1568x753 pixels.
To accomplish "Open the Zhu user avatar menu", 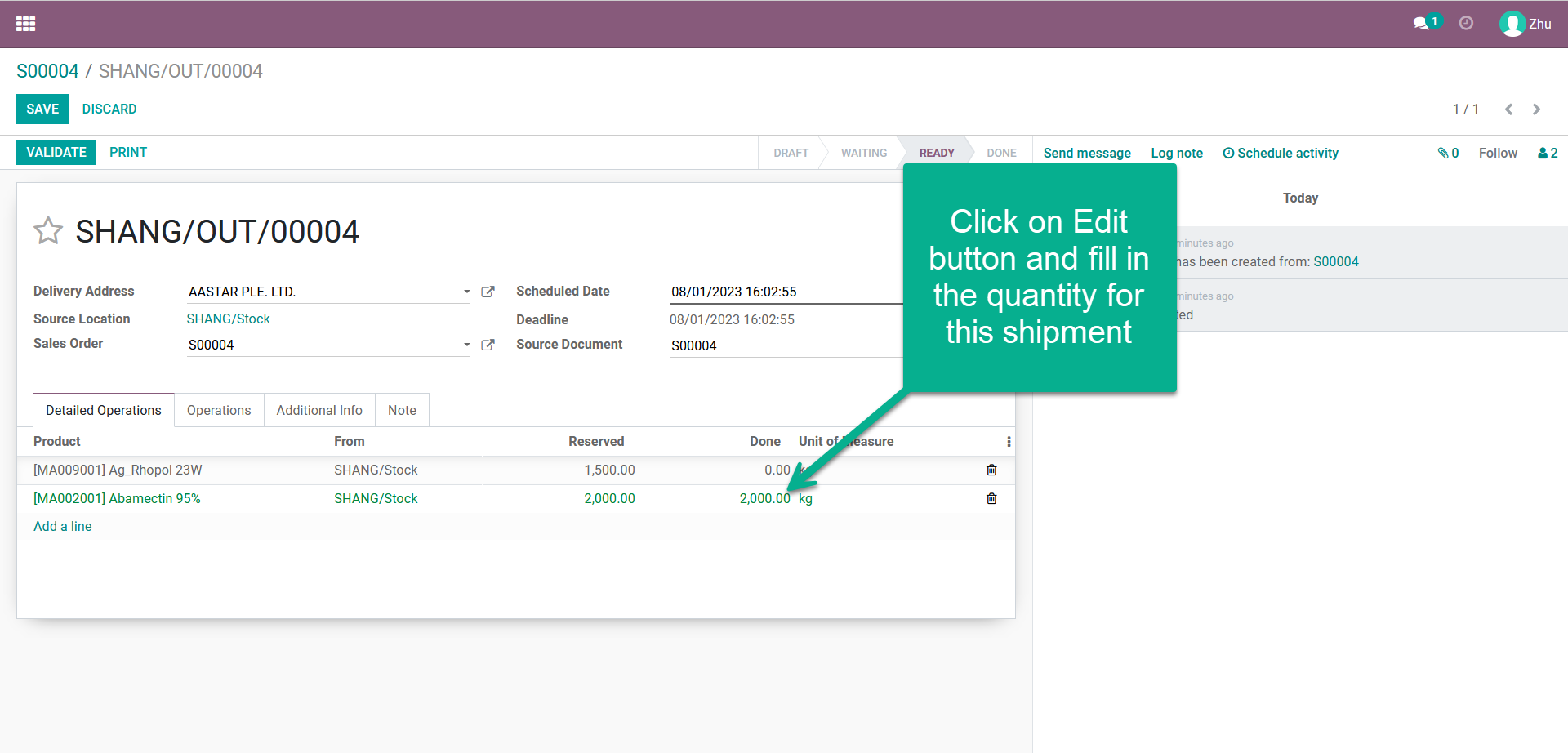I will coord(1525,24).
